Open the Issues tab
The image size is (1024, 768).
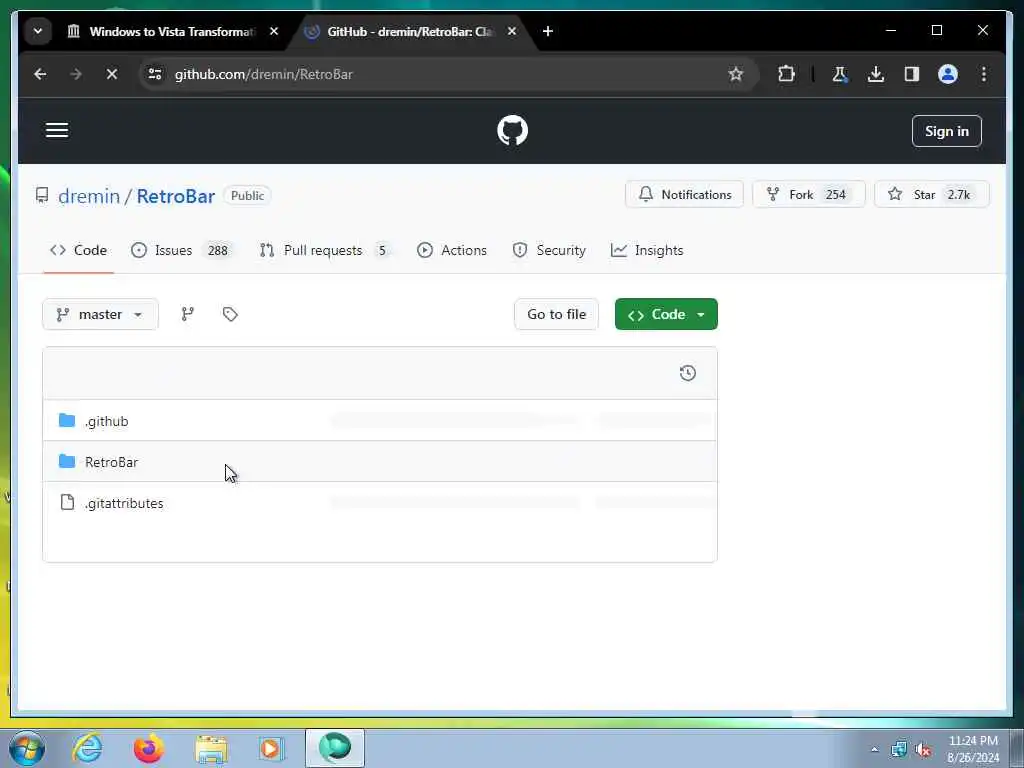(181, 250)
